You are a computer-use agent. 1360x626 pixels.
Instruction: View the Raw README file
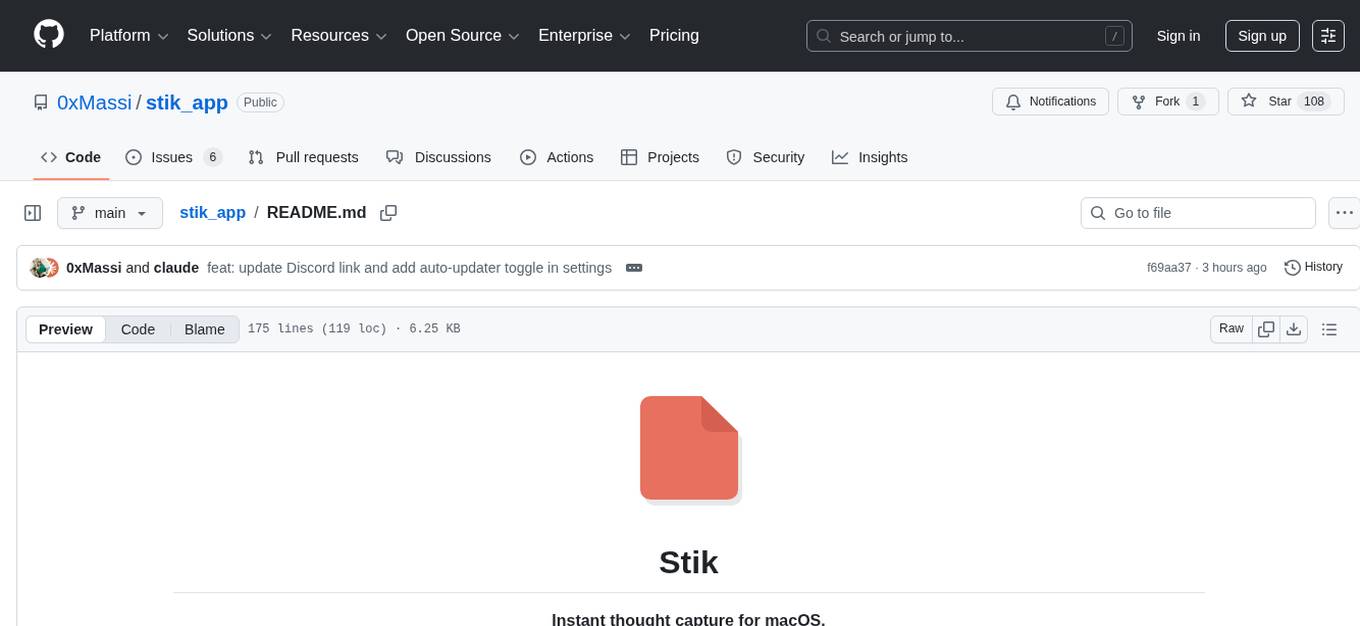[1230, 328]
